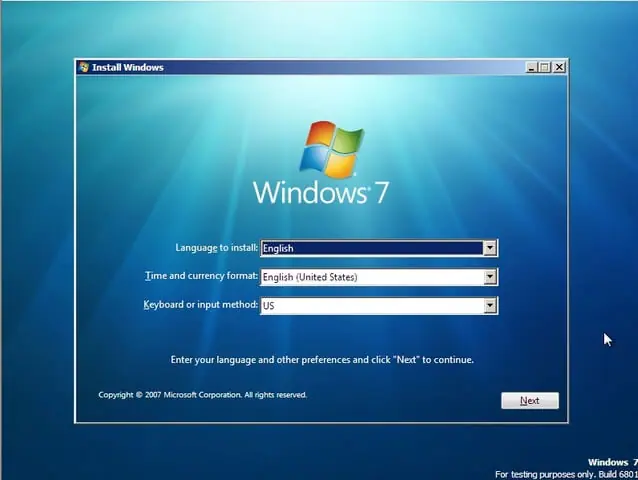Image resolution: width=638 pixels, height=480 pixels.
Task: Minimize the Install Windows dialog
Action: tap(531, 67)
